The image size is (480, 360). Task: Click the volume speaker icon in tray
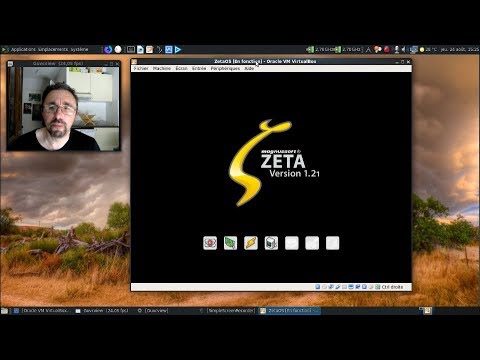coord(404,50)
